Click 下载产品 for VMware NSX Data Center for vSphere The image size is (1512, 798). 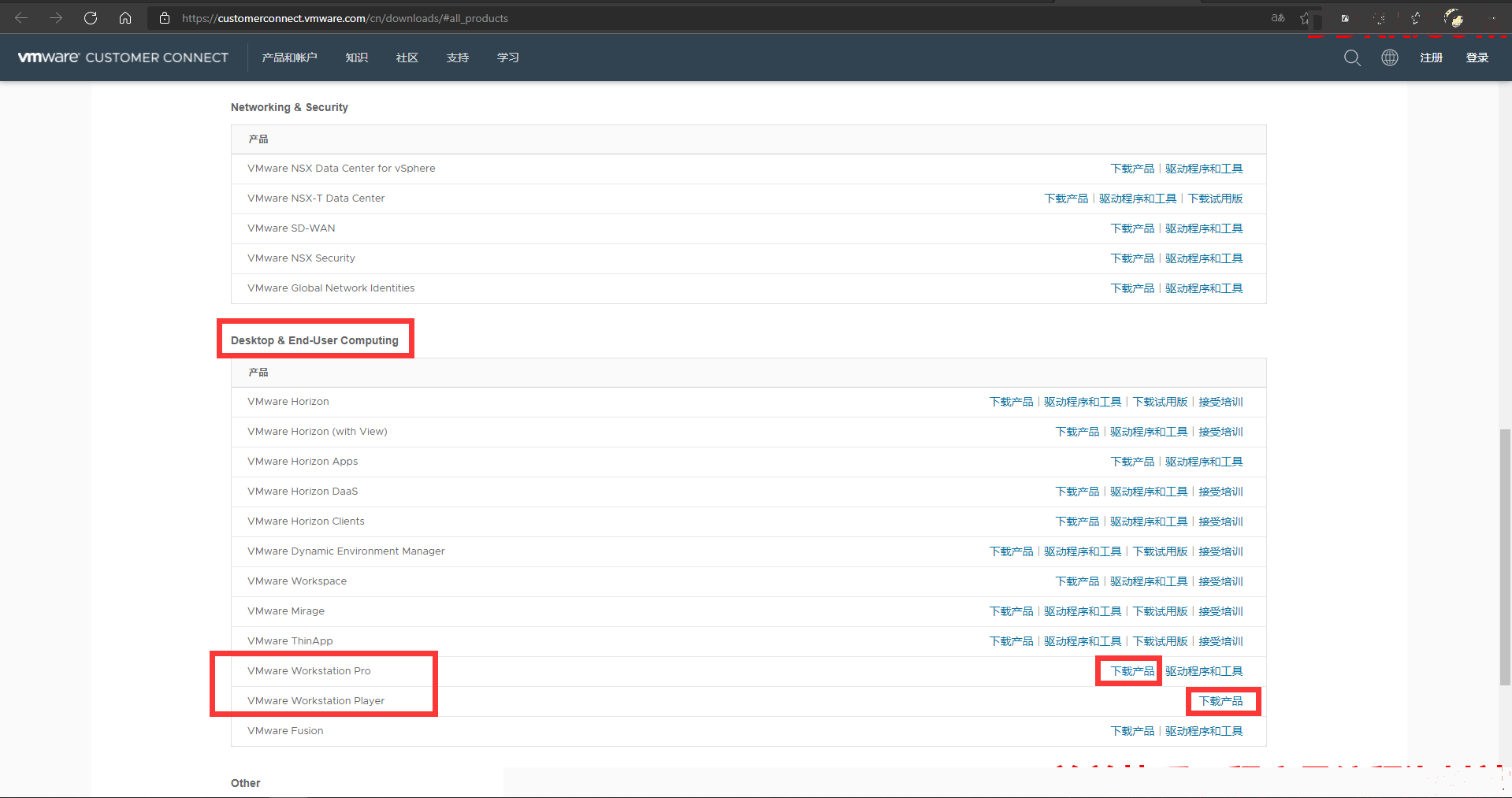click(1132, 169)
